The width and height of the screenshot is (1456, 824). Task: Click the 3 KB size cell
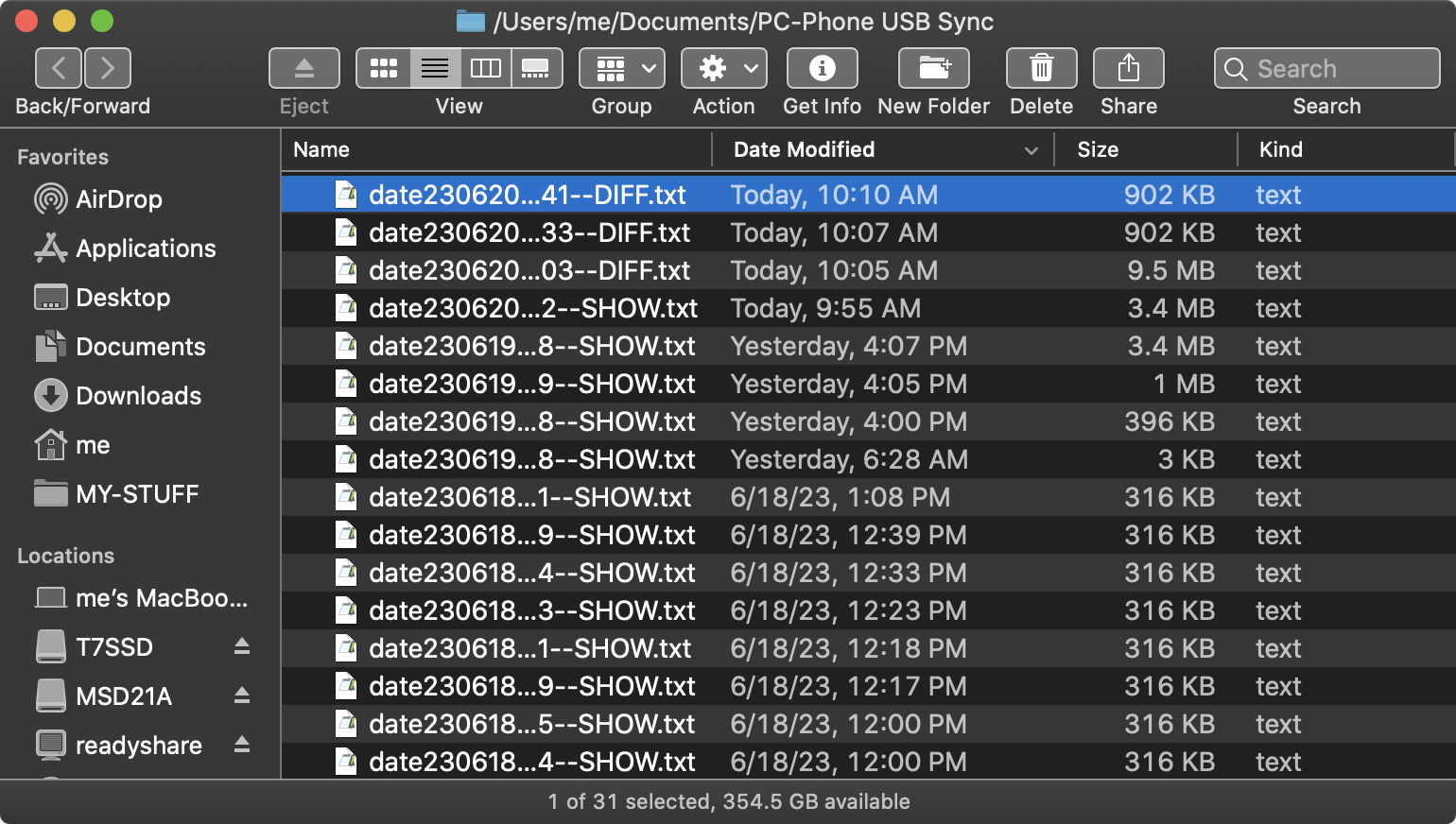coord(1187,459)
